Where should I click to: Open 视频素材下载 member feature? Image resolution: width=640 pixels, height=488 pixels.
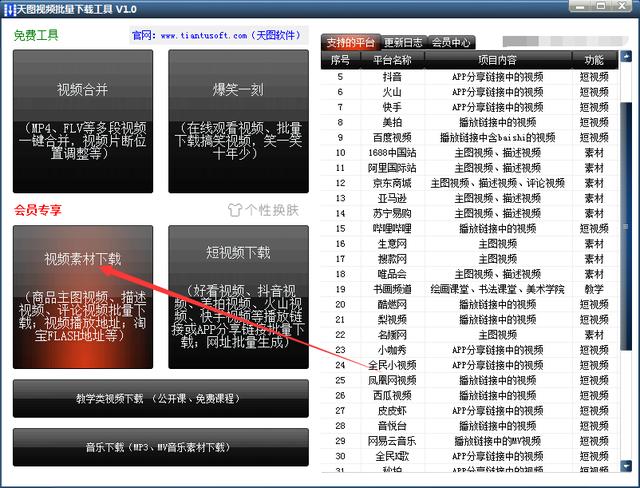coord(83,297)
